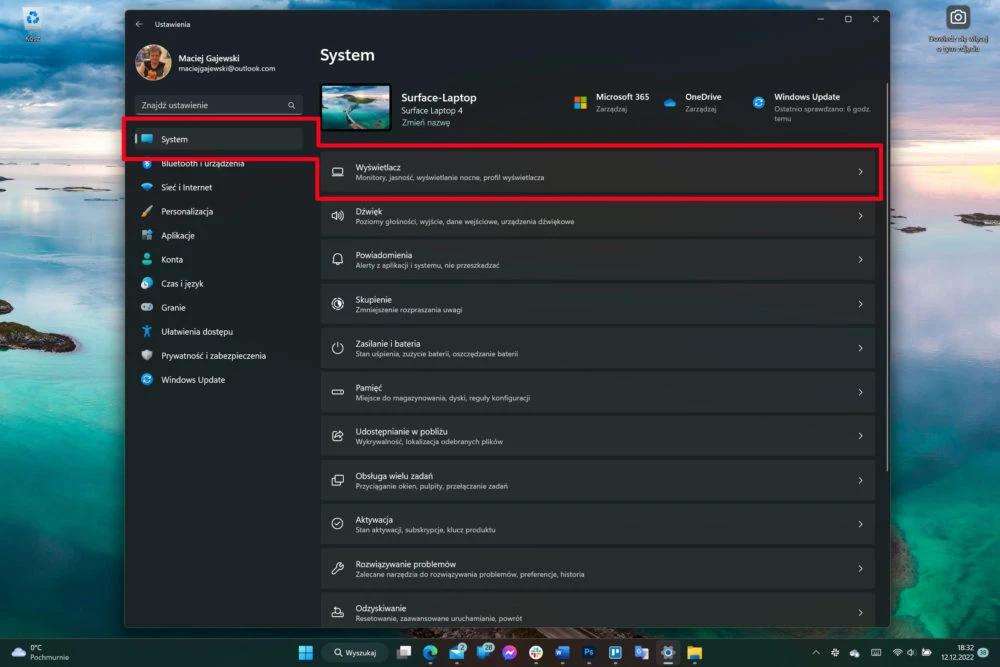Open Word from the taskbar
1000x667 pixels.
pos(562,652)
